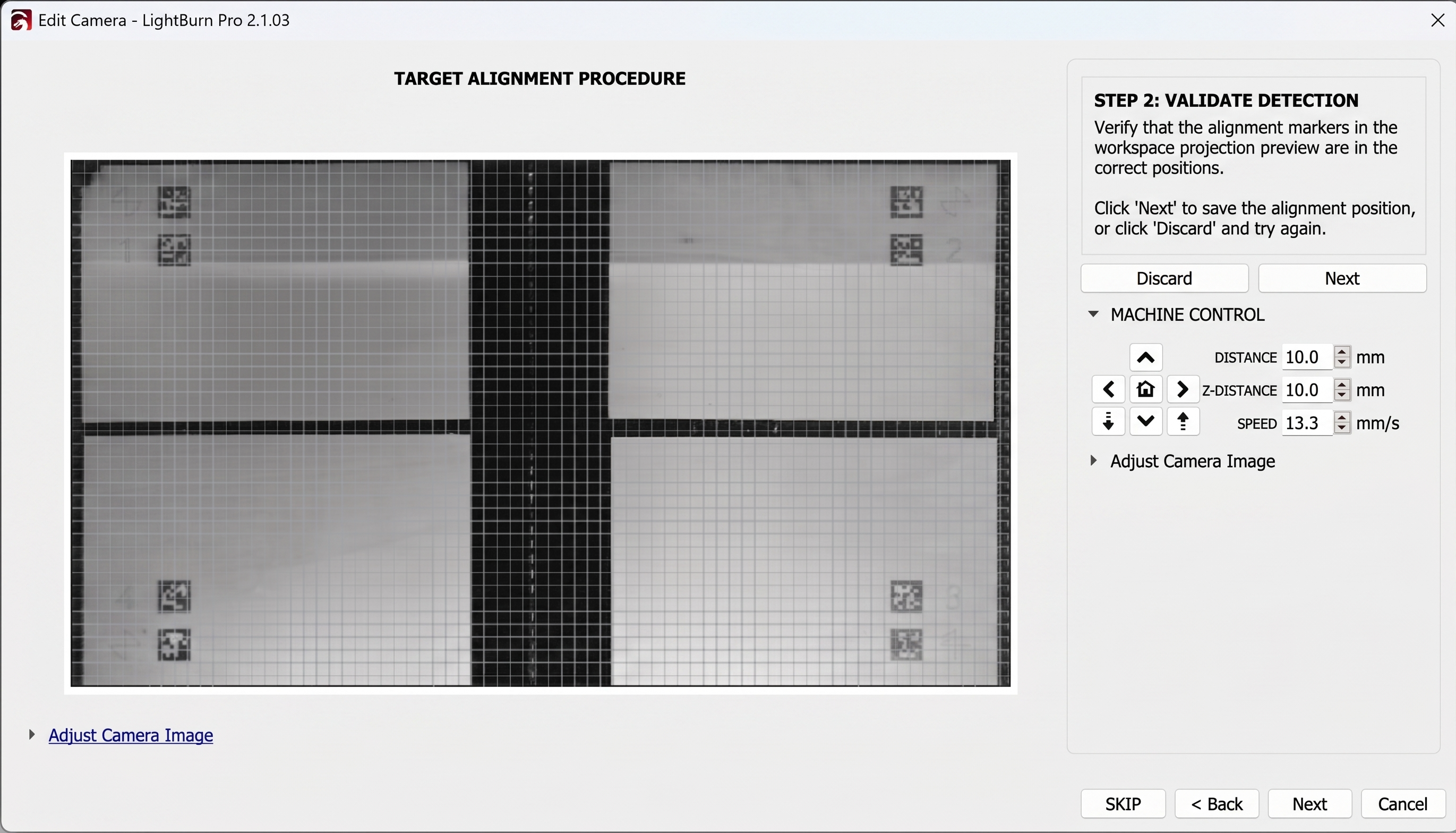Jog the laser head right
The width and height of the screenshot is (1456, 833).
click(1183, 389)
